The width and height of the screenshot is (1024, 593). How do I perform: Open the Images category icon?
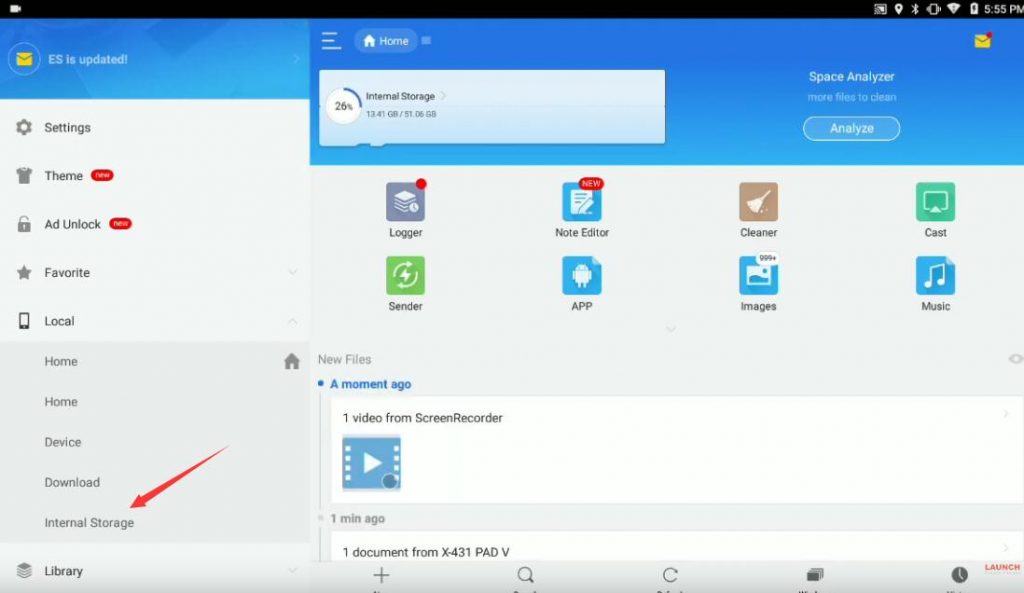pos(758,276)
